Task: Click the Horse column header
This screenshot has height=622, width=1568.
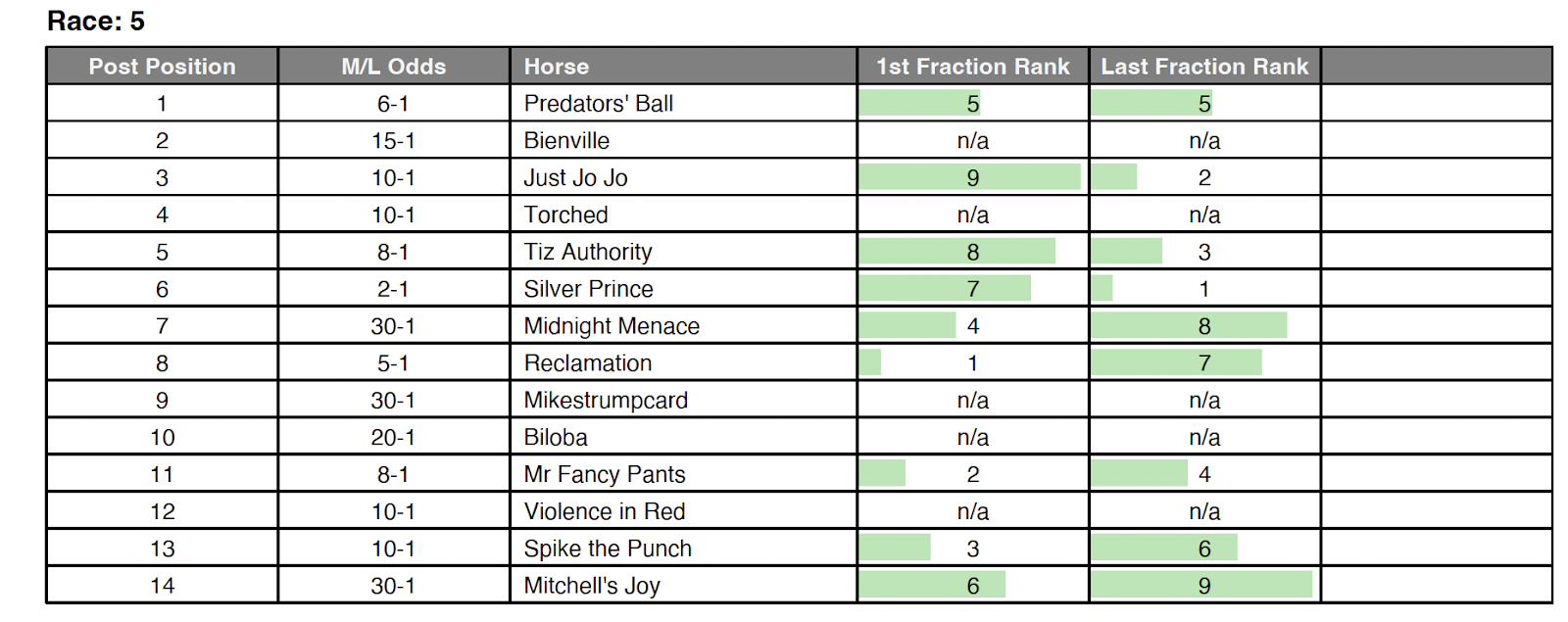Action: [x=557, y=67]
